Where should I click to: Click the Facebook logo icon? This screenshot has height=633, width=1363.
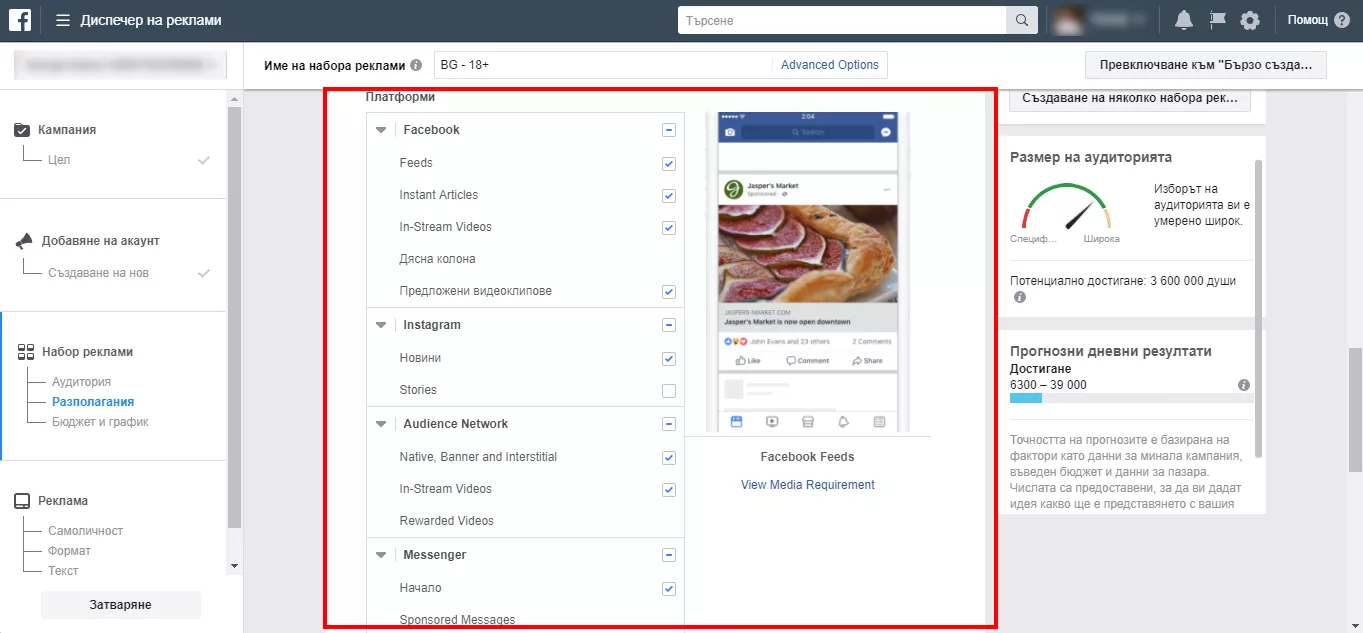tap(20, 20)
